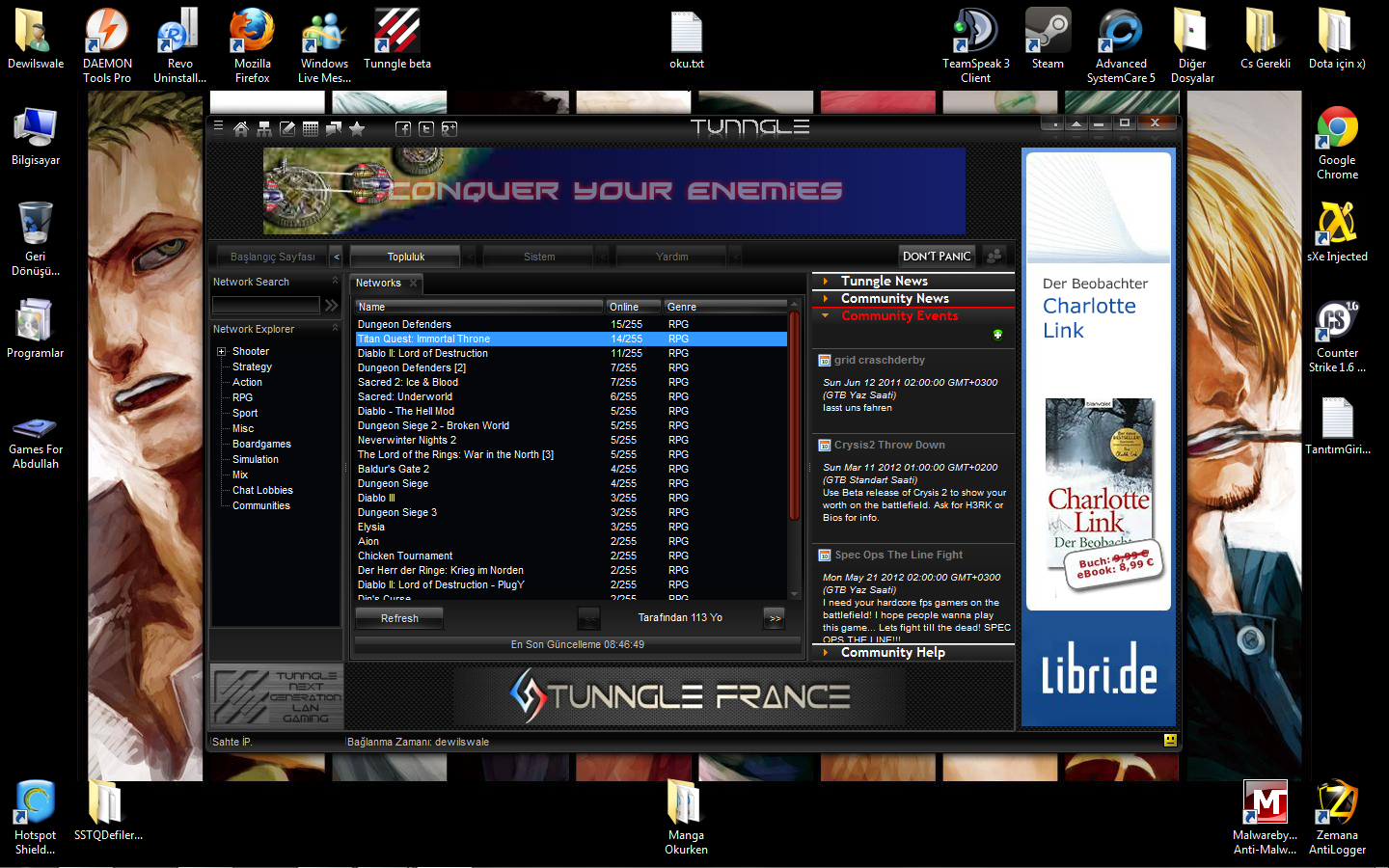The image size is (1389, 868).
Task: Click the edit pencil icon in Tunngle toolbar
Action: coord(287,128)
